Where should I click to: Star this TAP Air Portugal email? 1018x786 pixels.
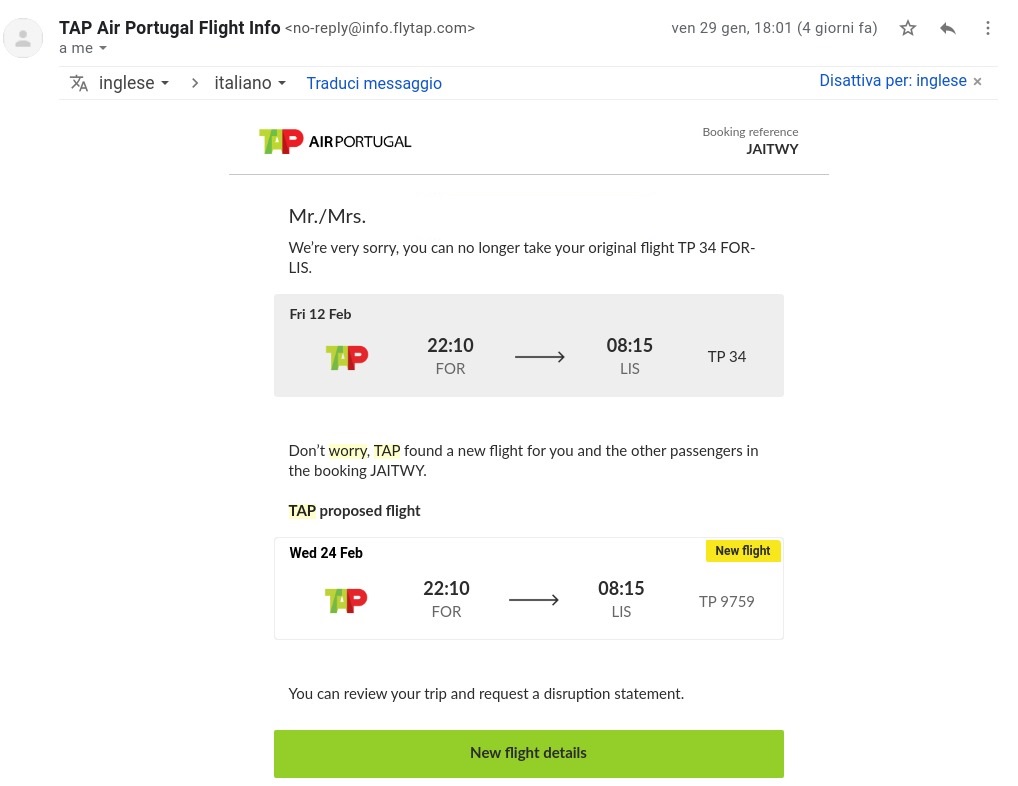click(908, 28)
